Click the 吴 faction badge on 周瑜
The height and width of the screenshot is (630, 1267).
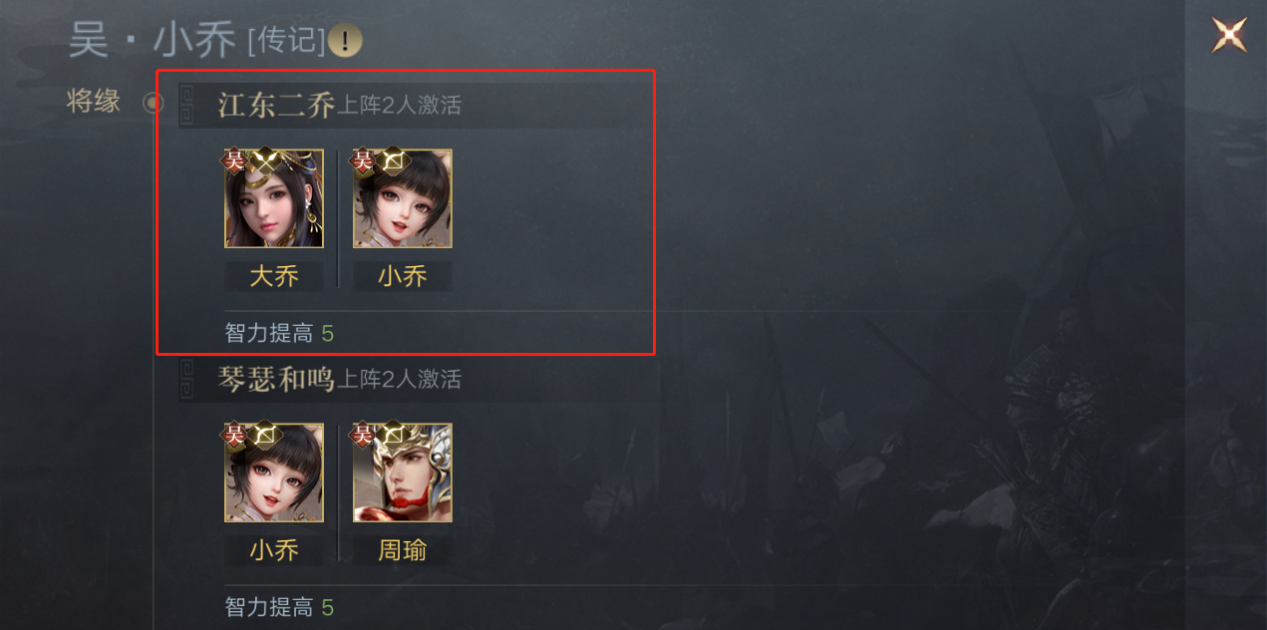coord(363,435)
